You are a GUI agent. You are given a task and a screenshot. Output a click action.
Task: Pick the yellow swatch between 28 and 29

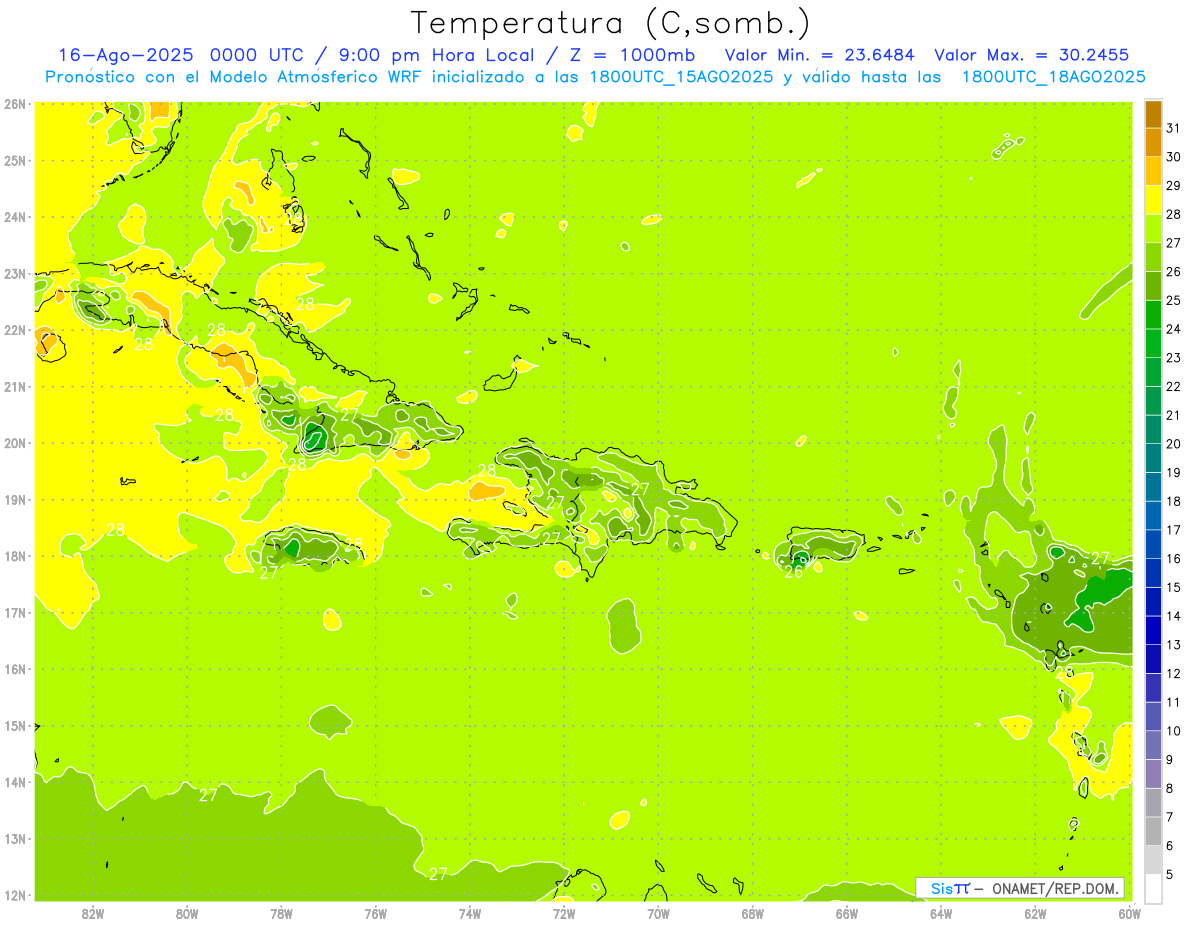pyautogui.click(x=1153, y=200)
